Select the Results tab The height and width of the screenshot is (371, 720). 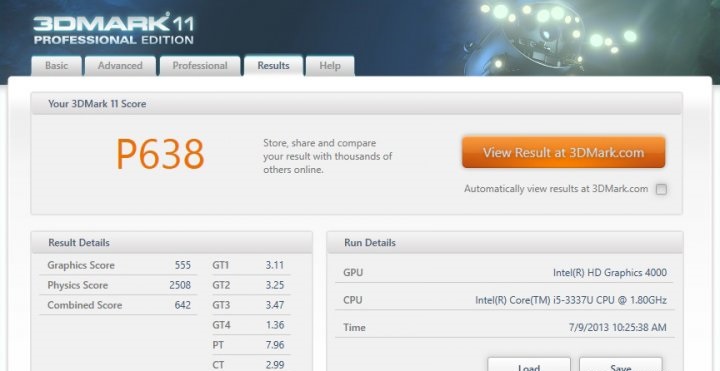click(273, 66)
